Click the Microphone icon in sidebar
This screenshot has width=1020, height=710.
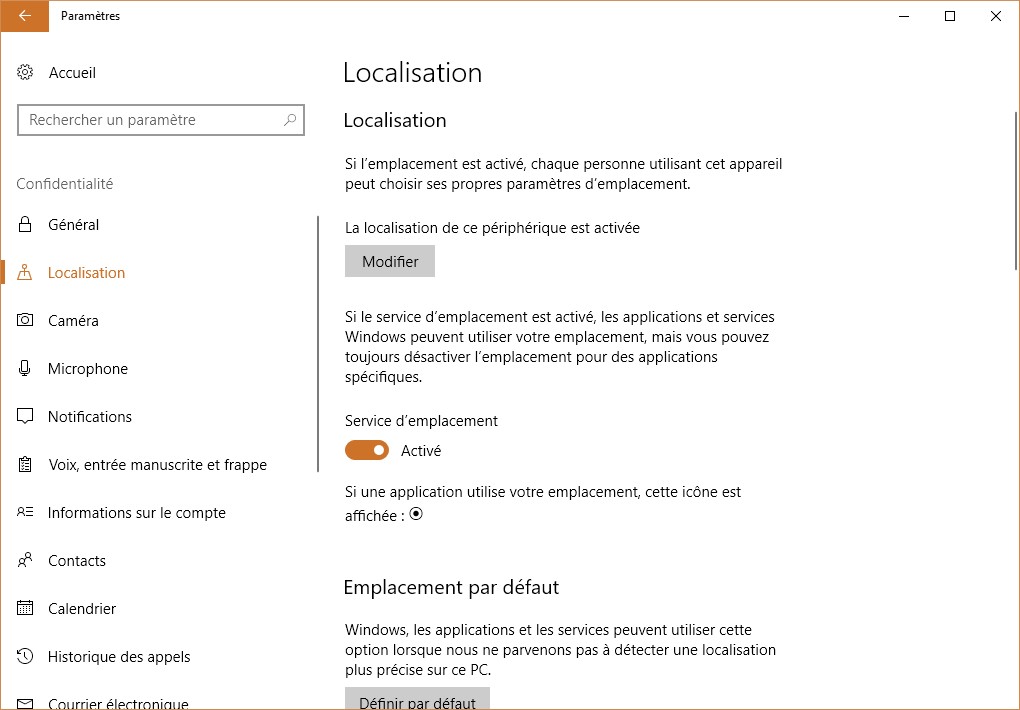[26, 369]
